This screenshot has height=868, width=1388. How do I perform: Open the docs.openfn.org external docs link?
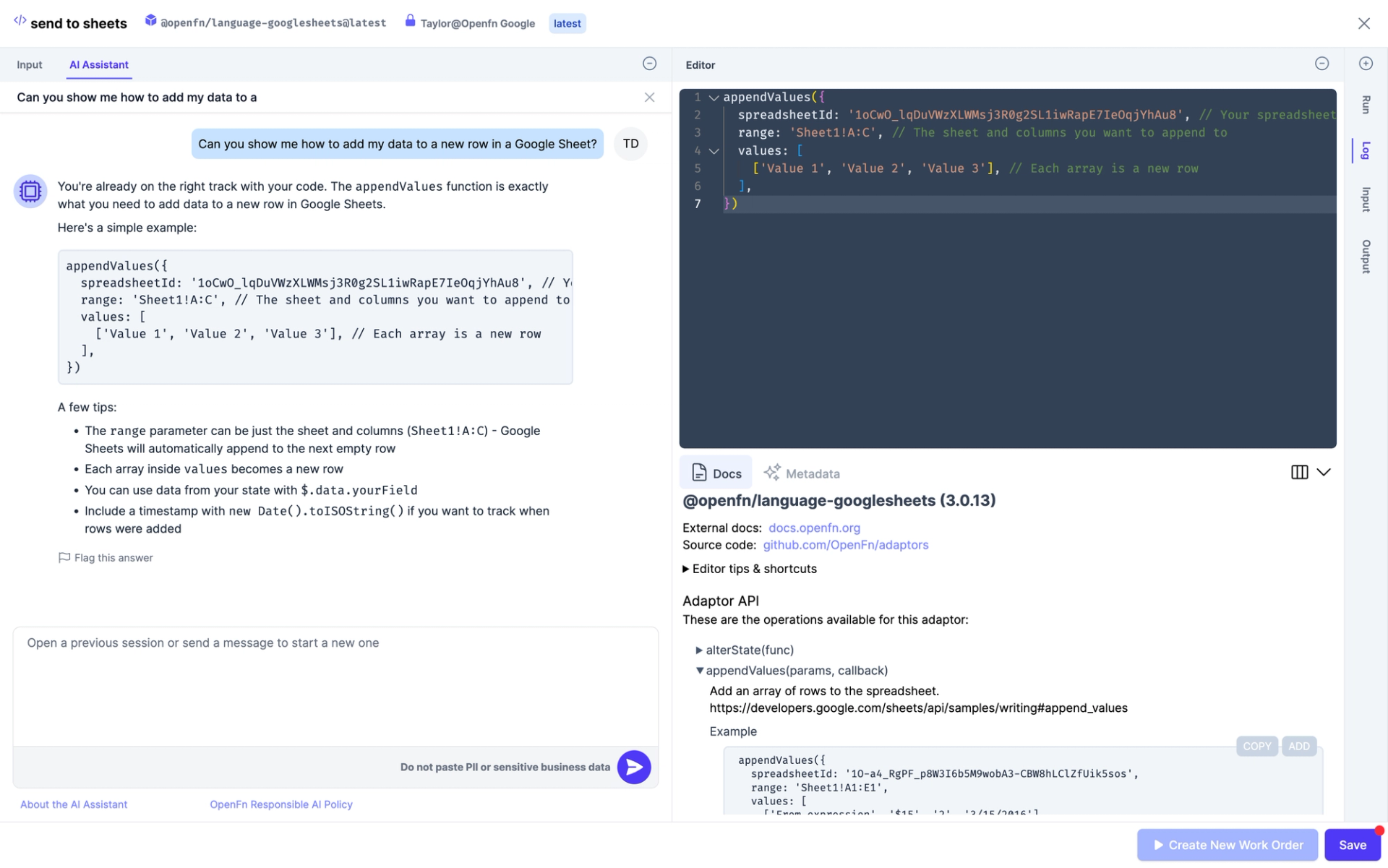pyautogui.click(x=814, y=528)
